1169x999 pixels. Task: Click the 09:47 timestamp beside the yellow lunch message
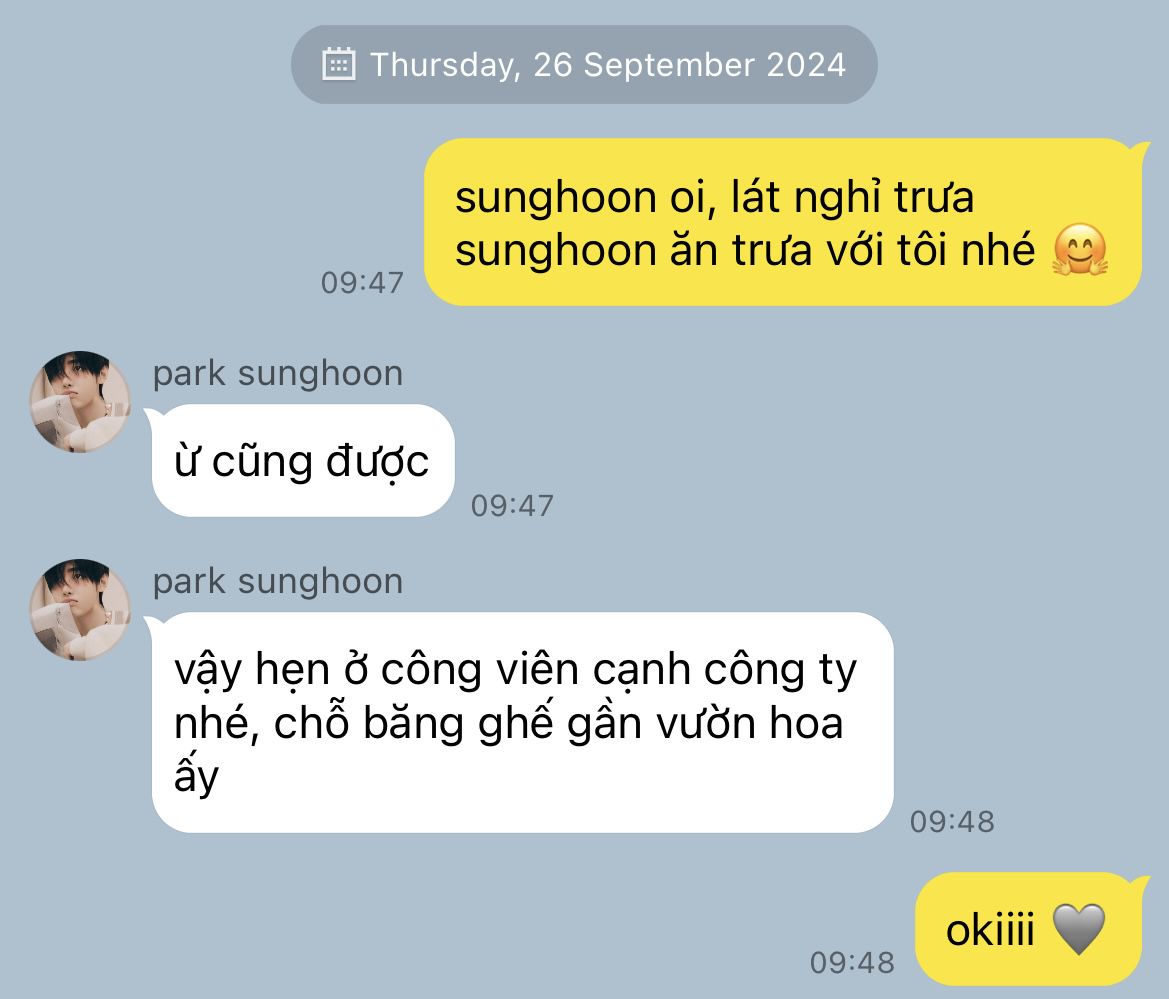[x=362, y=283]
